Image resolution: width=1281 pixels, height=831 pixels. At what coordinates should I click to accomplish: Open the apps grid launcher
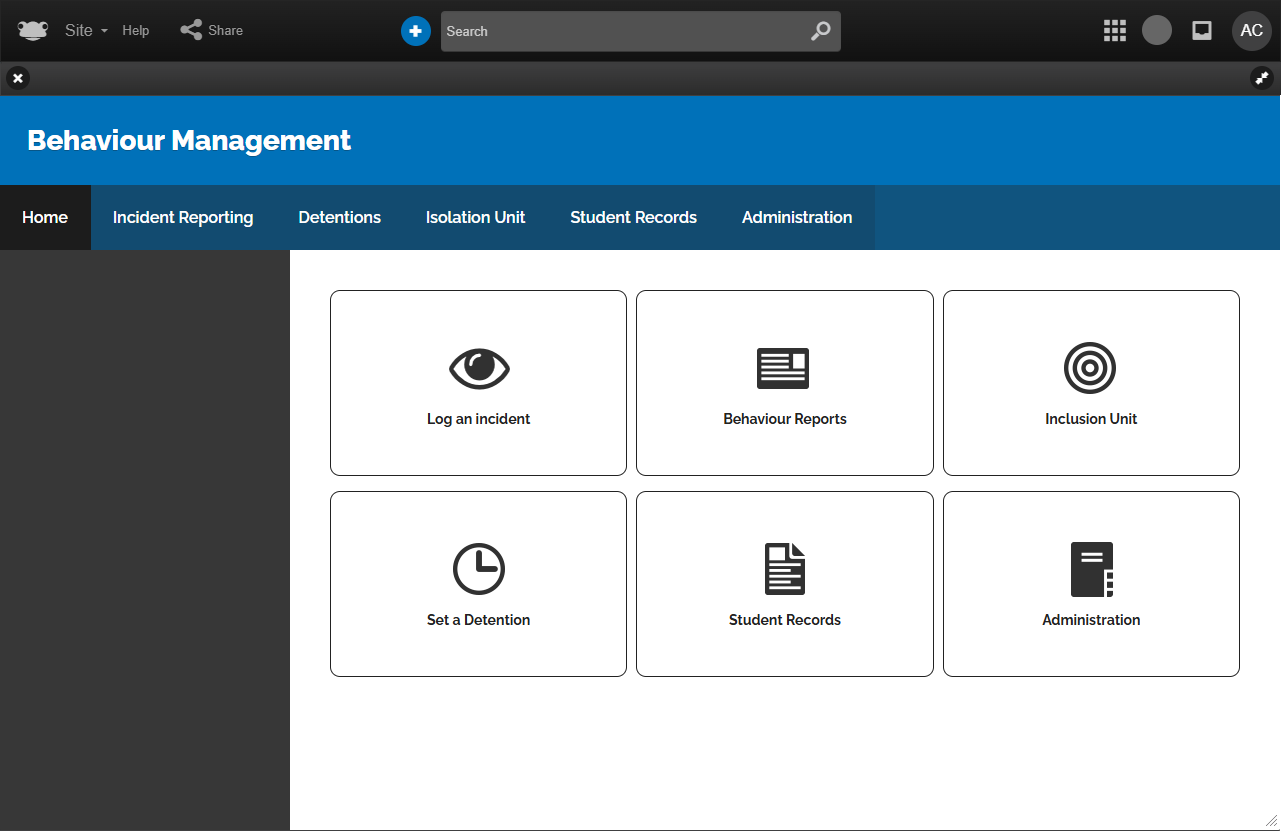click(x=1115, y=31)
